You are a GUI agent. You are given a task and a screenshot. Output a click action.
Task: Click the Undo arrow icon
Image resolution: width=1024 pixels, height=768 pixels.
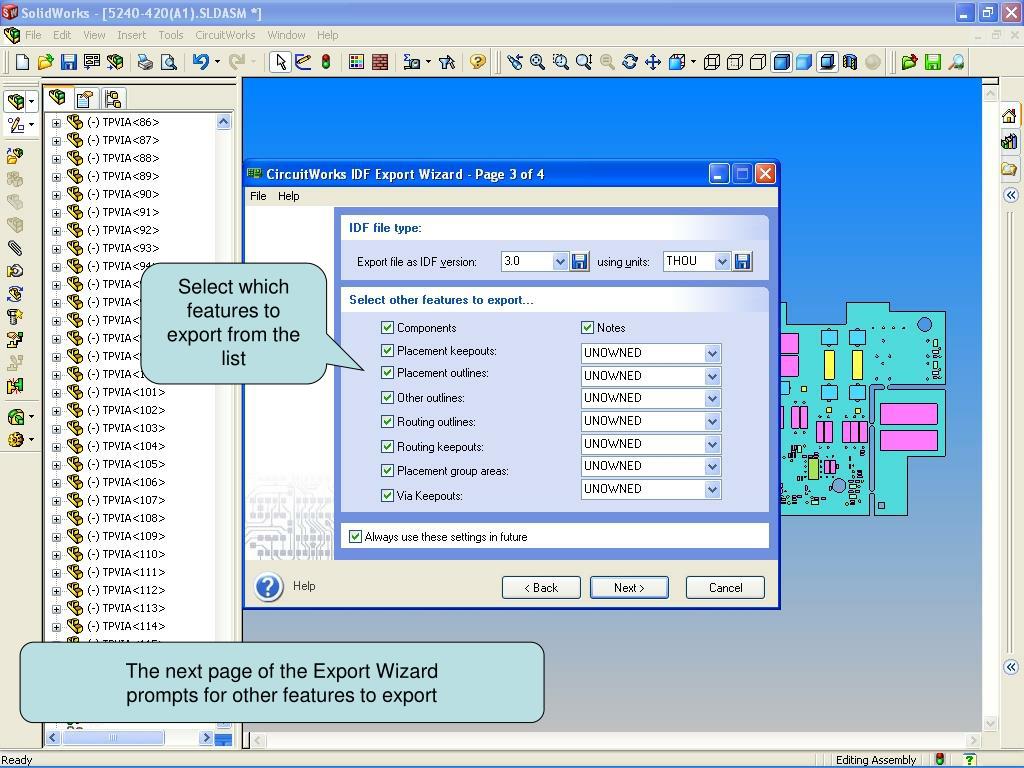coord(200,62)
